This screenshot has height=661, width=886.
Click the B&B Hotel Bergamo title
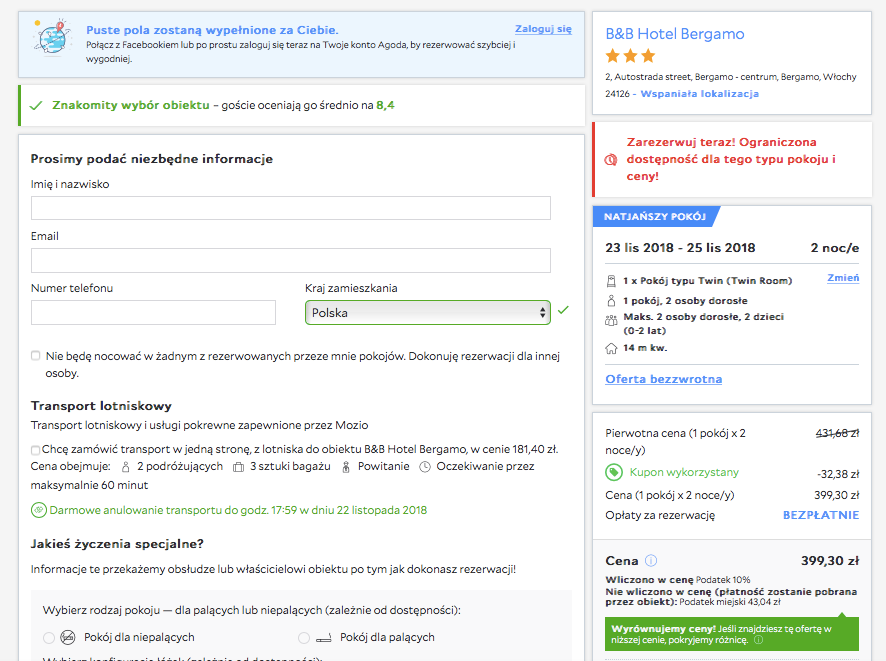675,34
